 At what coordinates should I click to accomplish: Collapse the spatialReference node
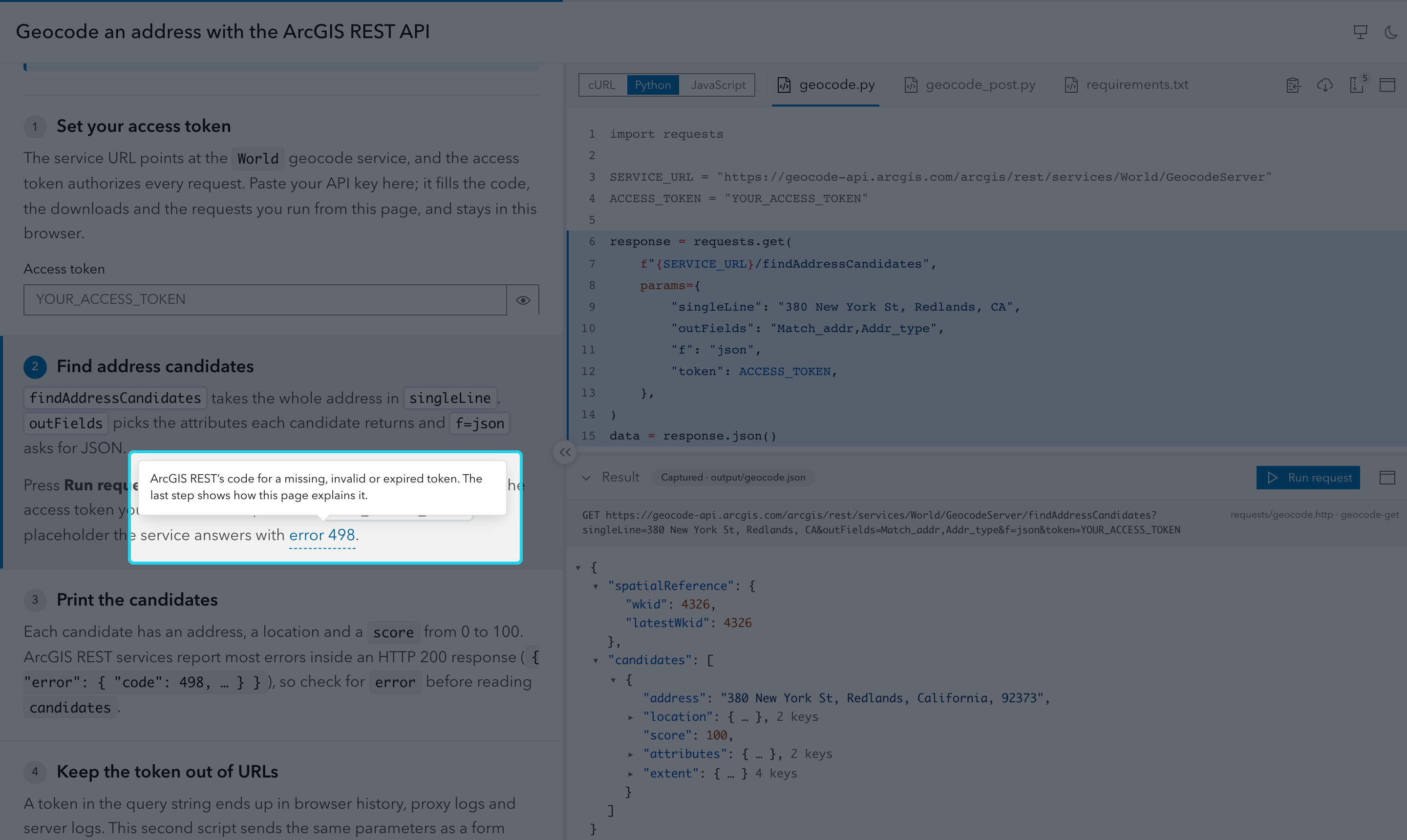click(x=596, y=586)
